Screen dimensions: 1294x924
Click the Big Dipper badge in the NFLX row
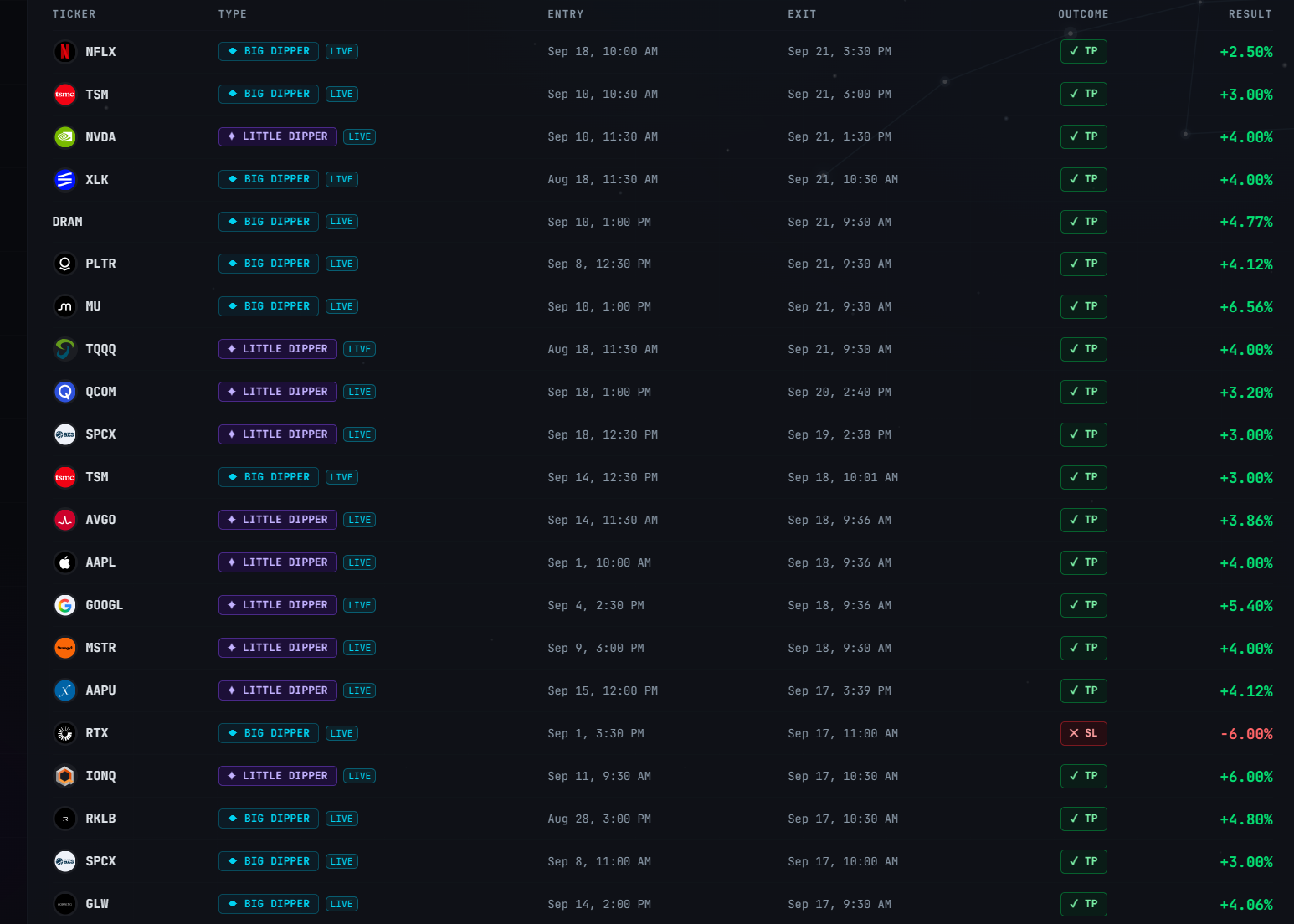pos(269,51)
